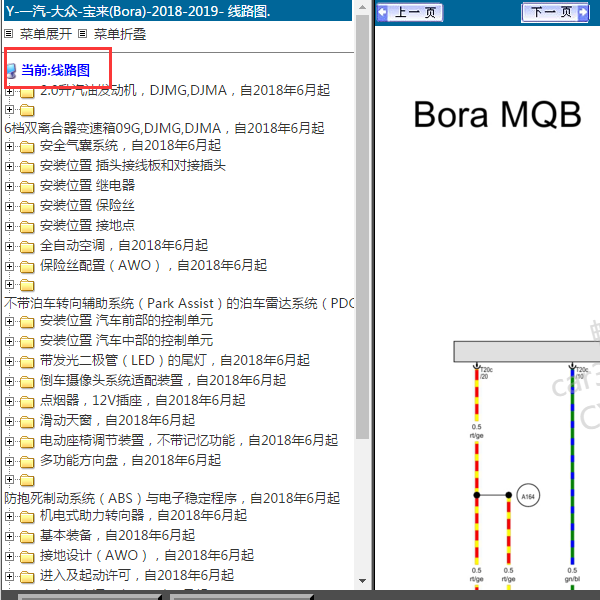Select 带发光二极管（LED）的尾灯 entry
This screenshot has height=600, width=600.
[x=175, y=360]
